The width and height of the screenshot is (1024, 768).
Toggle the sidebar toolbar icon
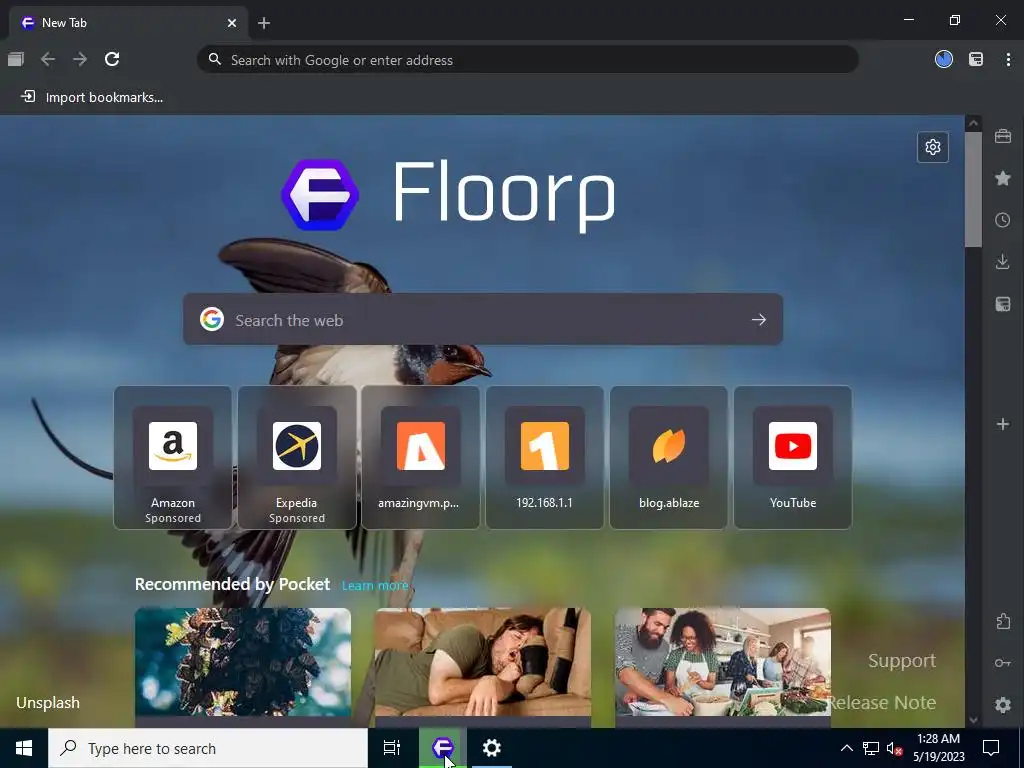coord(976,59)
